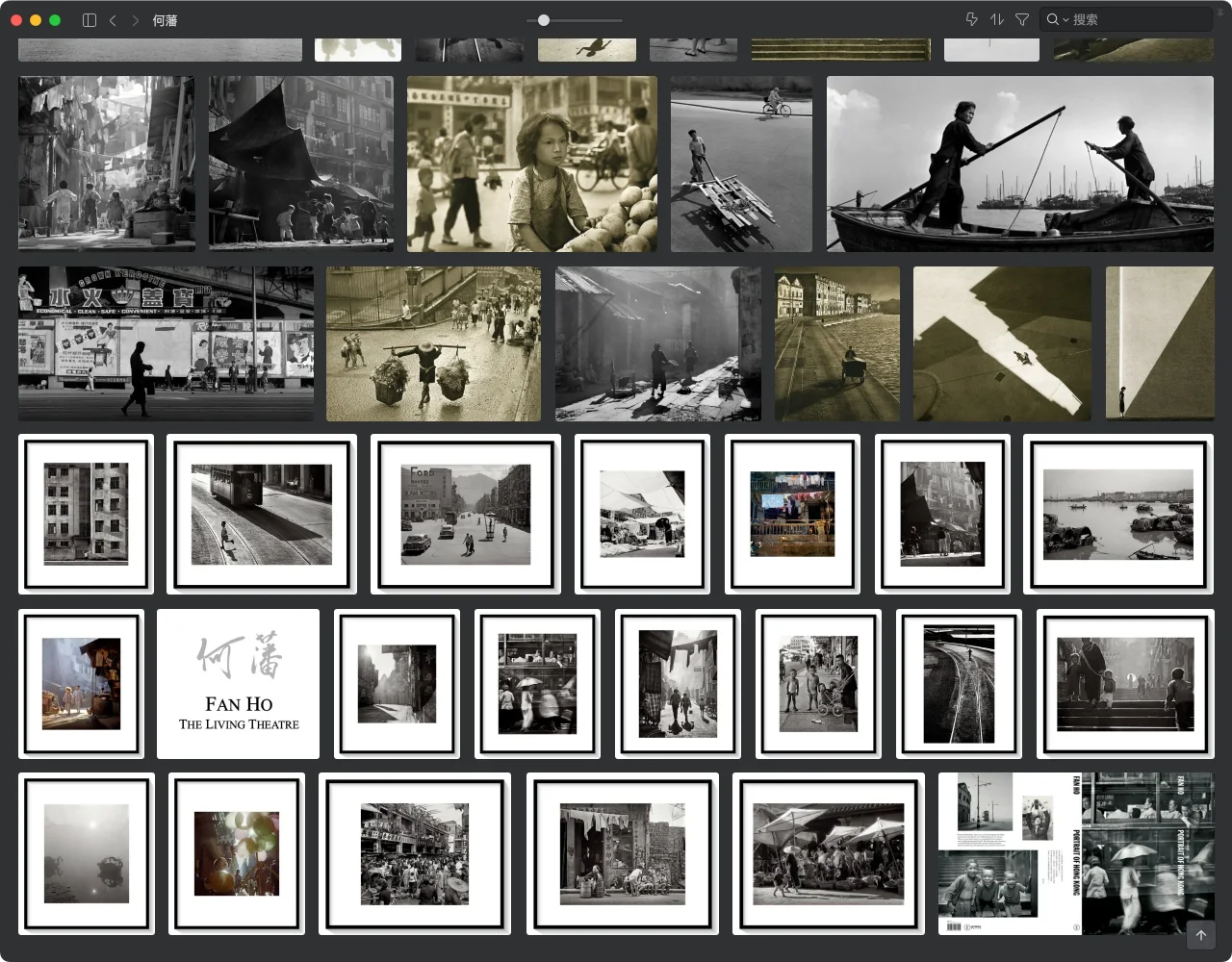Select the diagonal shadow with bird photo
Viewport: 1232px width, 962px height.
1002,343
